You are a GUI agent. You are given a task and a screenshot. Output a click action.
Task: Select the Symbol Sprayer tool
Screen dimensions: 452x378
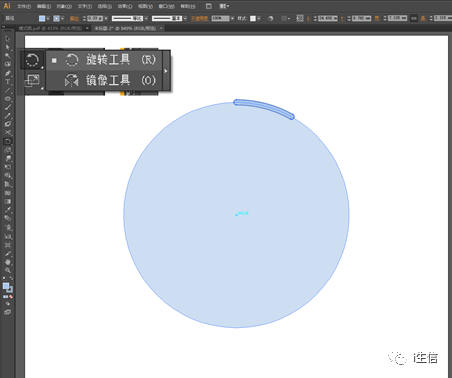(x=8, y=228)
